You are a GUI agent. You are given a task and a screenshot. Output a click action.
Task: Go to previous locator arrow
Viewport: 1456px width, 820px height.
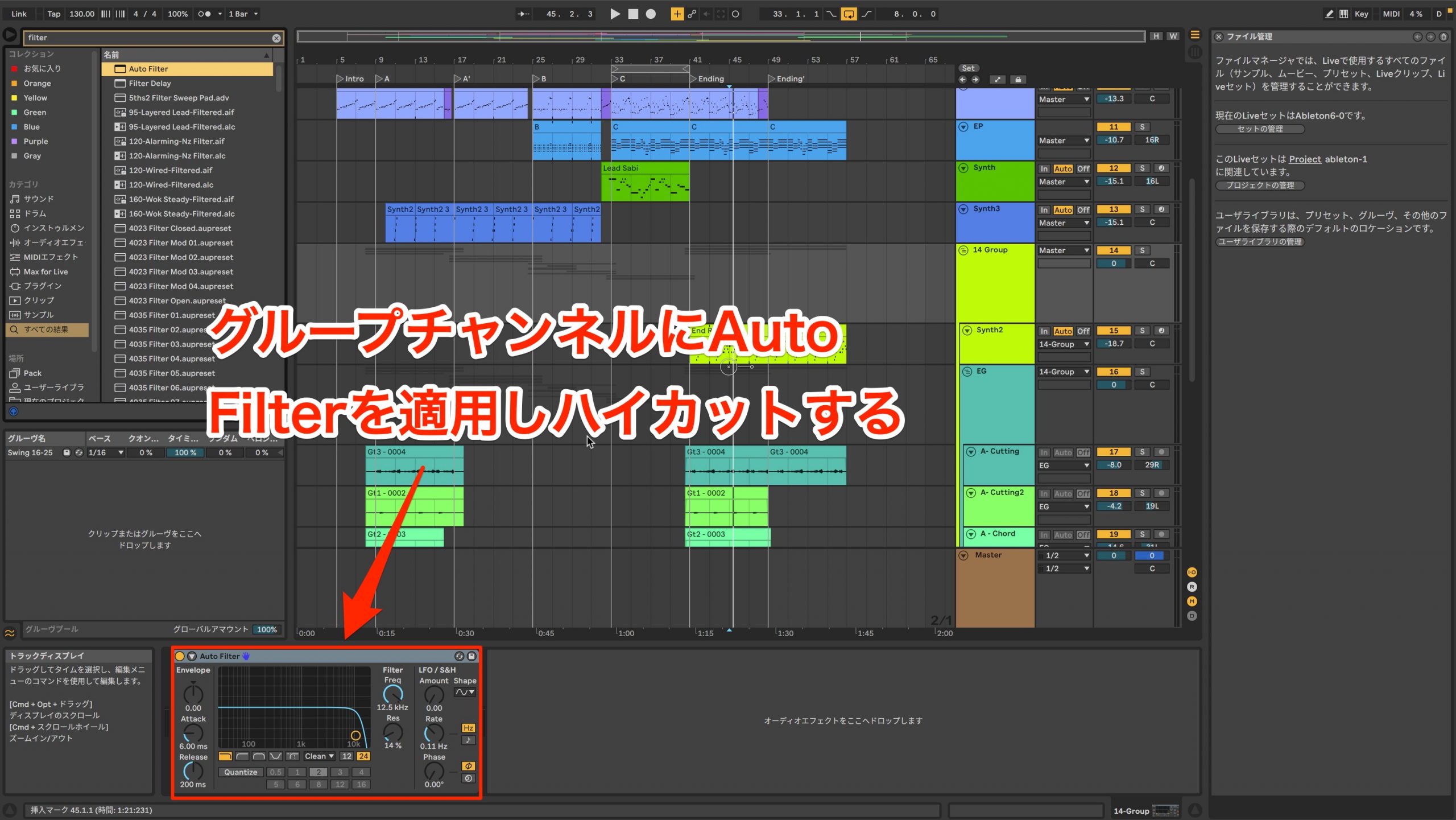pos(962,80)
